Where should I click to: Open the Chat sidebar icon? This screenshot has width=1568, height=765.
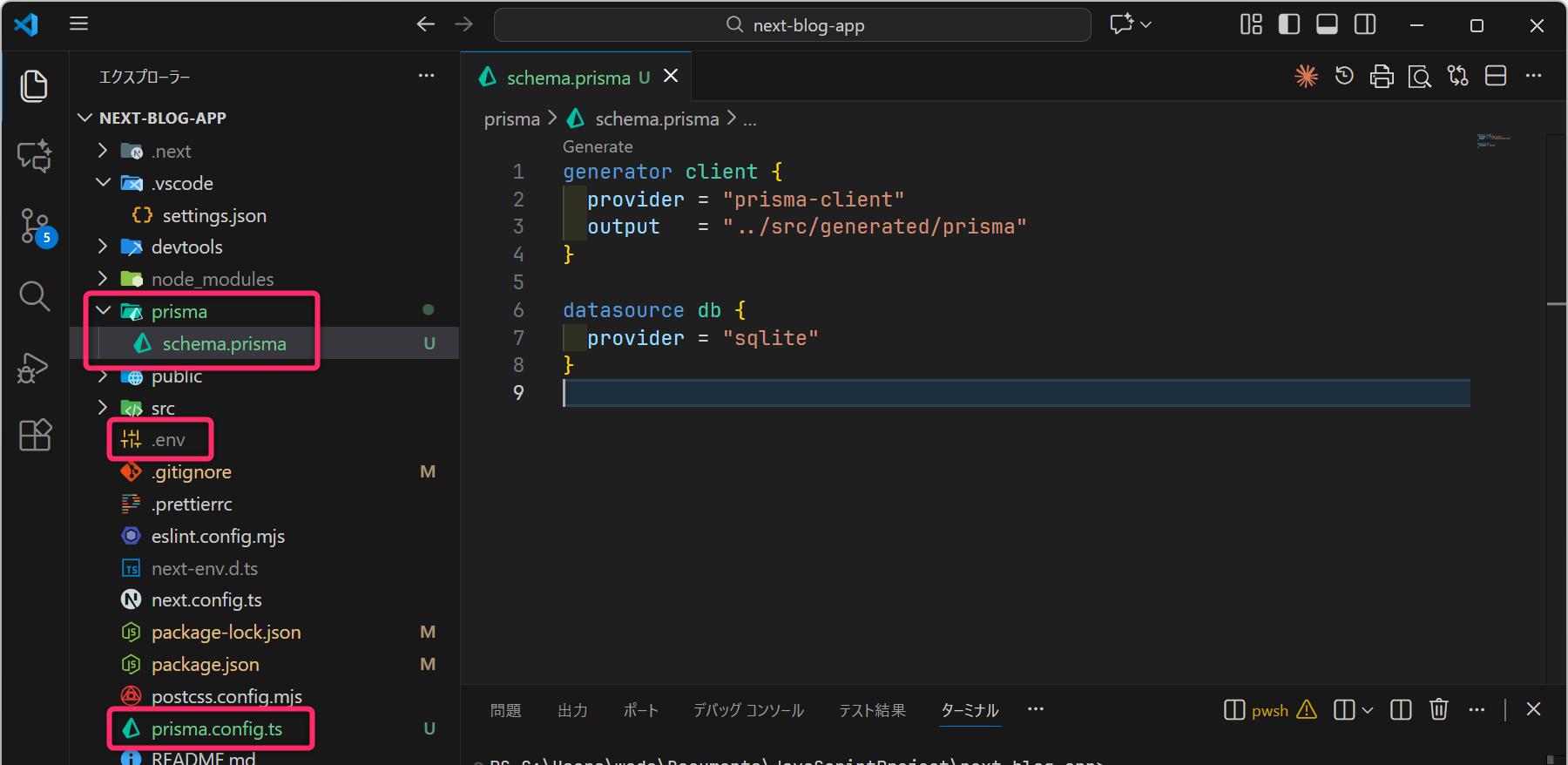(35, 156)
